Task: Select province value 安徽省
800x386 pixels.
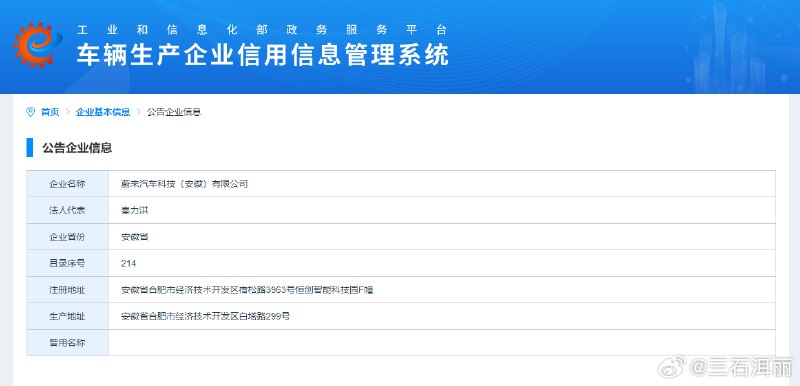Action: 135,237
